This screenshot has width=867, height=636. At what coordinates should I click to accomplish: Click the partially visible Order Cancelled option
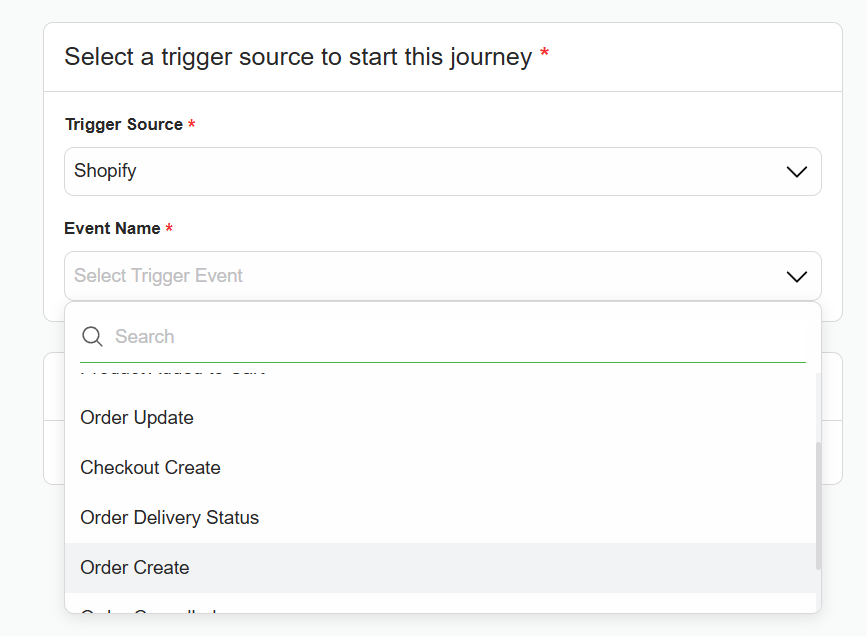pos(150,609)
